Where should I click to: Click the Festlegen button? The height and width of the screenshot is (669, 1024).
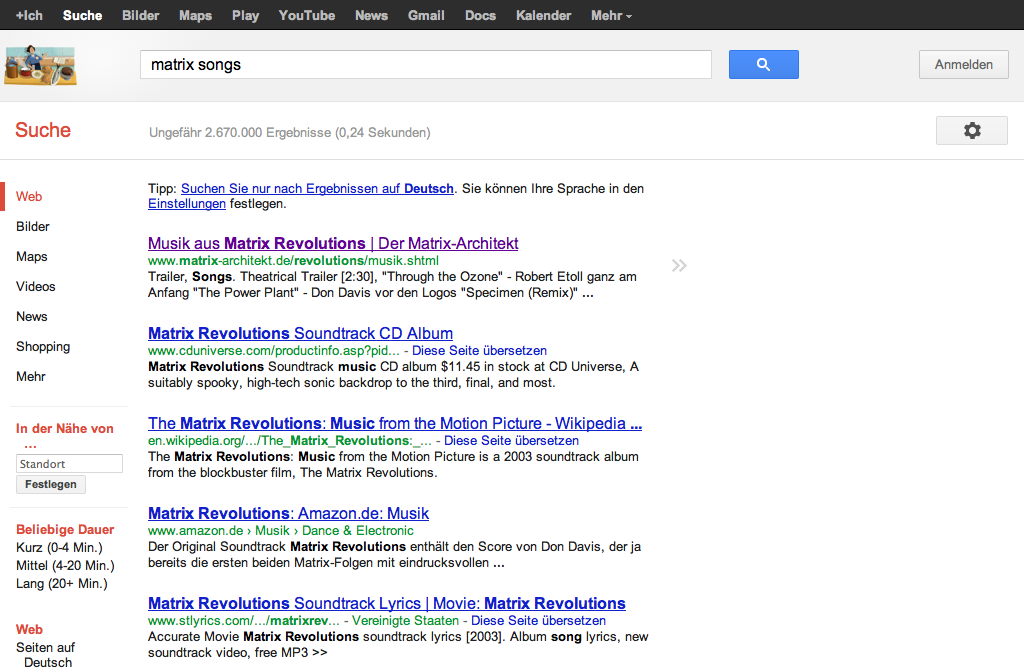(x=51, y=485)
